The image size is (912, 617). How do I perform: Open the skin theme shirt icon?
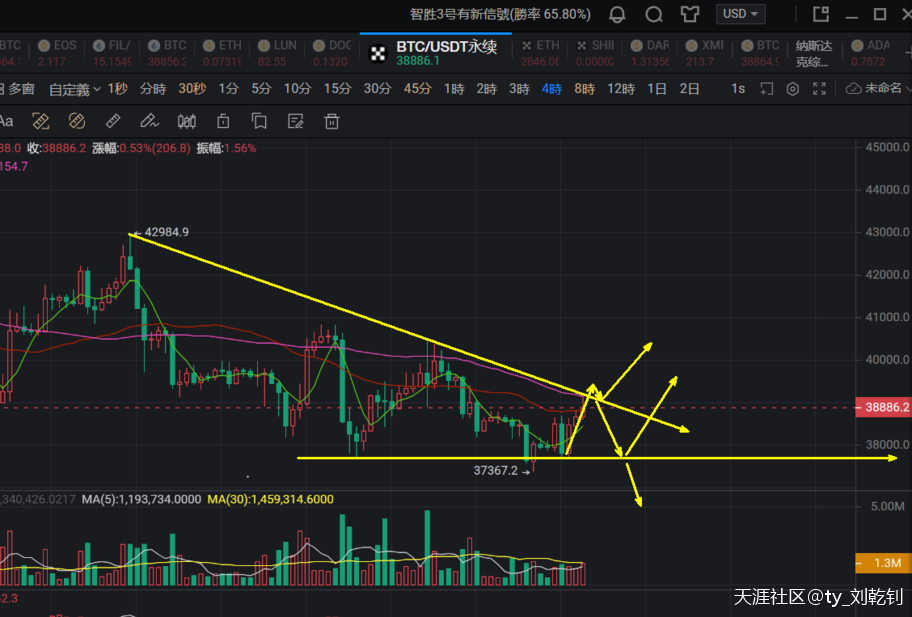pyautogui.click(x=690, y=15)
